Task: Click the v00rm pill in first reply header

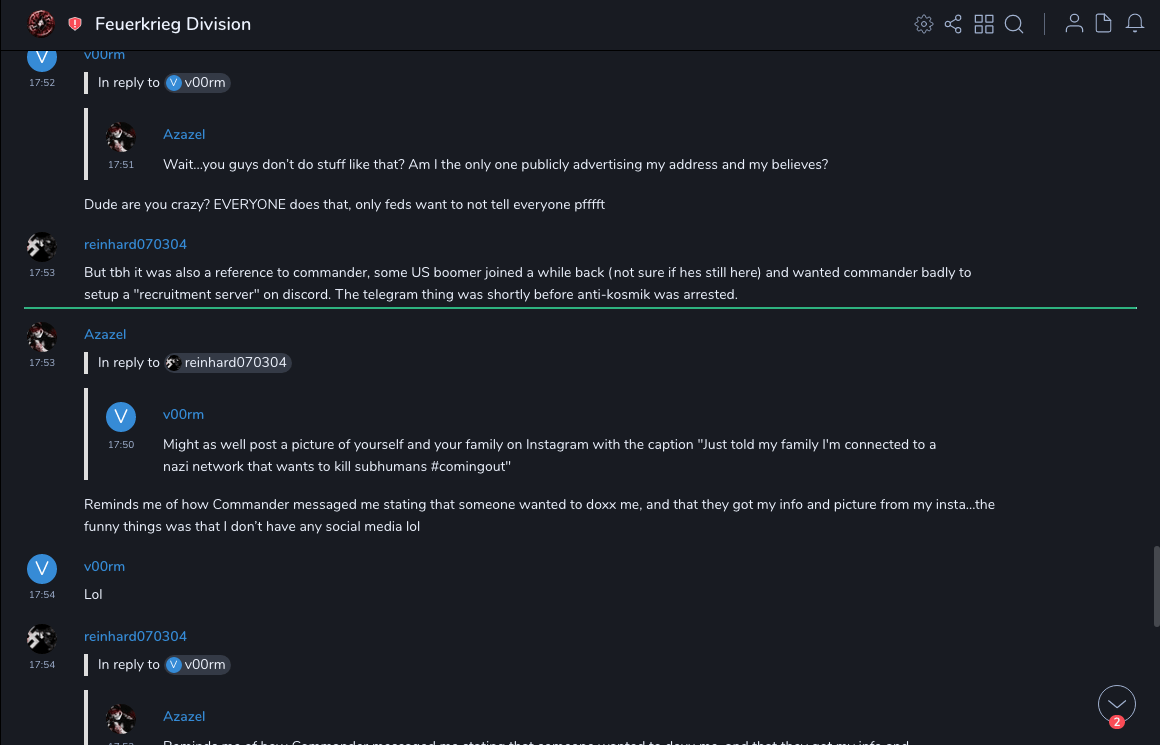Action: point(198,83)
